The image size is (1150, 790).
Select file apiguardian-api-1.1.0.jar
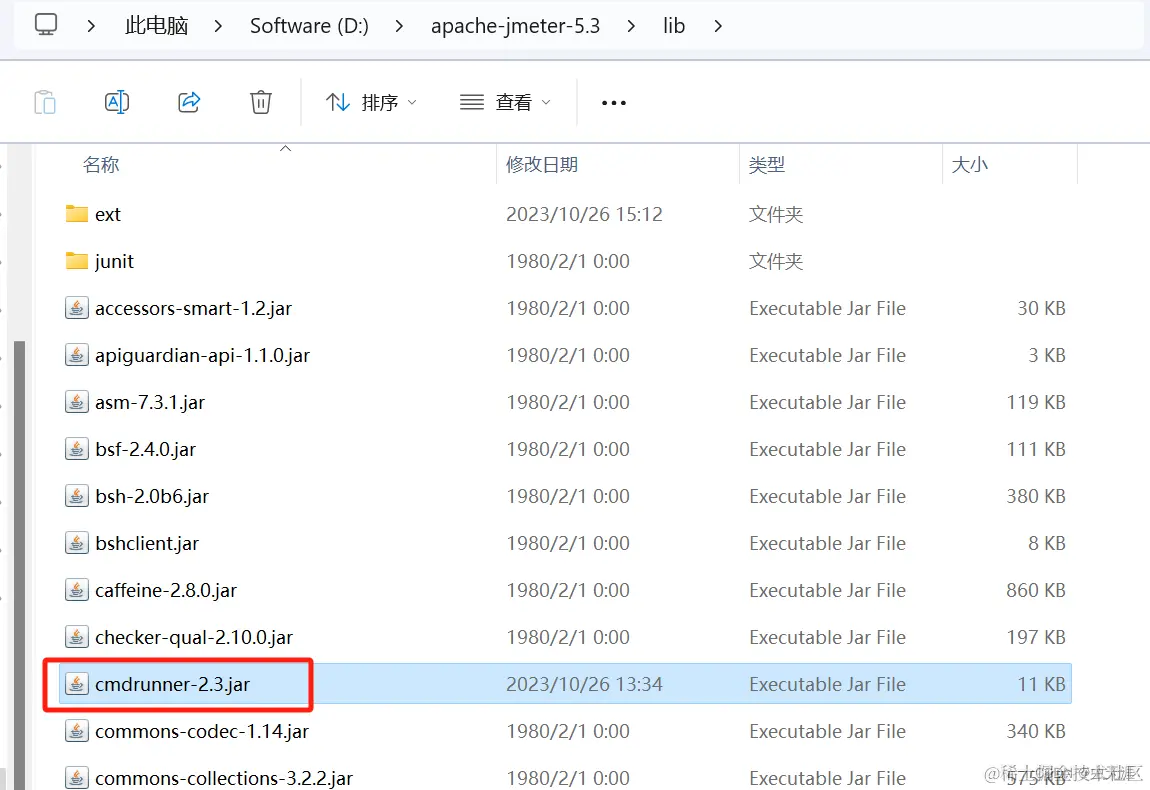202,356
